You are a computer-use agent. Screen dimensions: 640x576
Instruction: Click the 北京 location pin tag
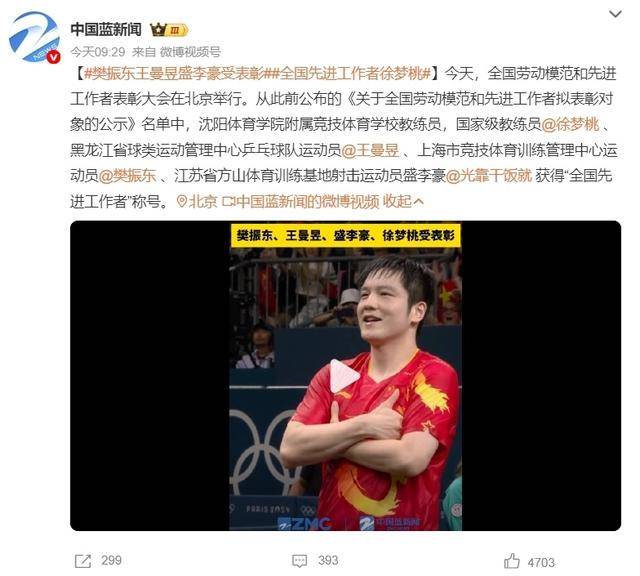tap(197, 201)
